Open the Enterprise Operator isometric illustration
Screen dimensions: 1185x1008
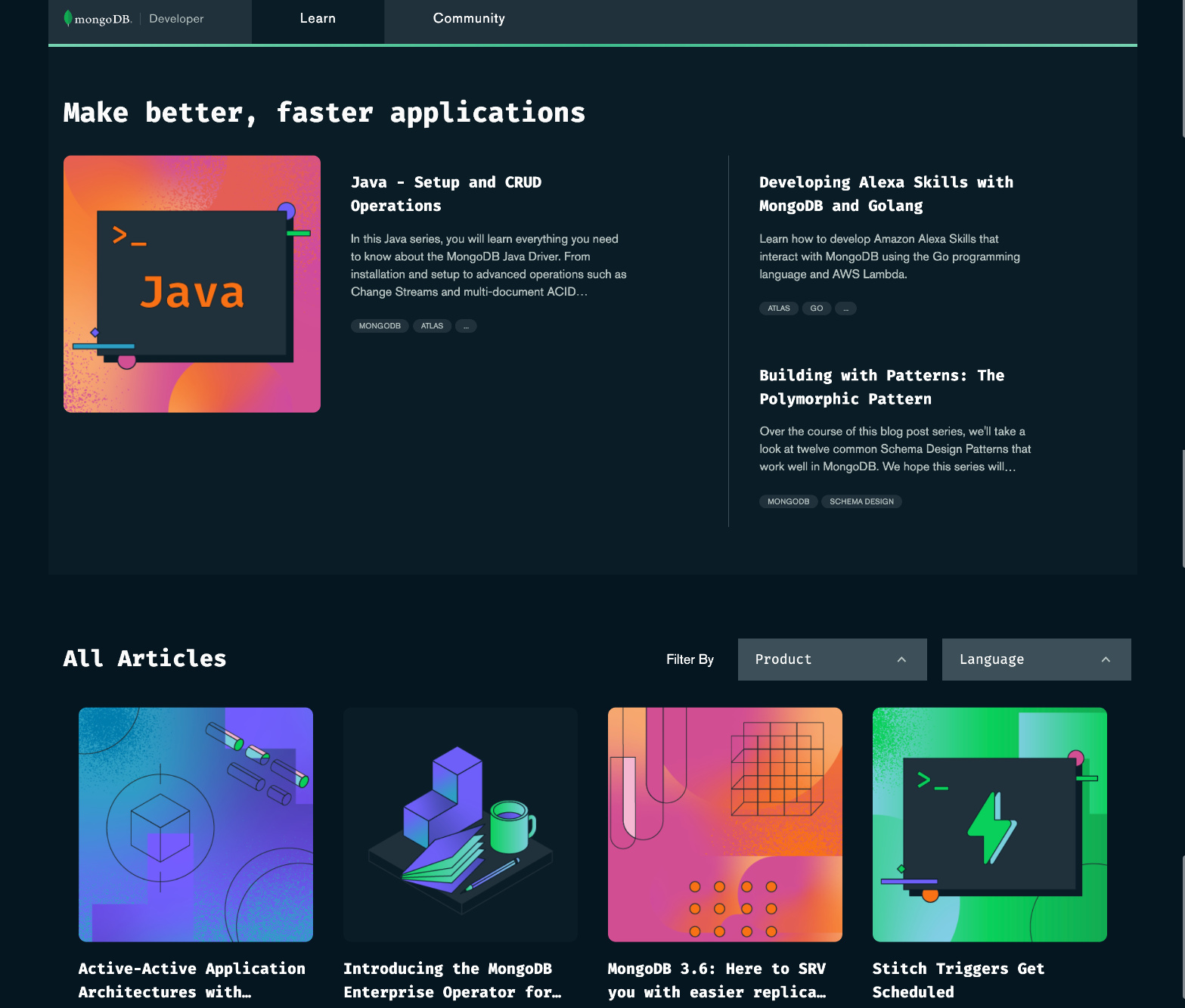[x=461, y=824]
